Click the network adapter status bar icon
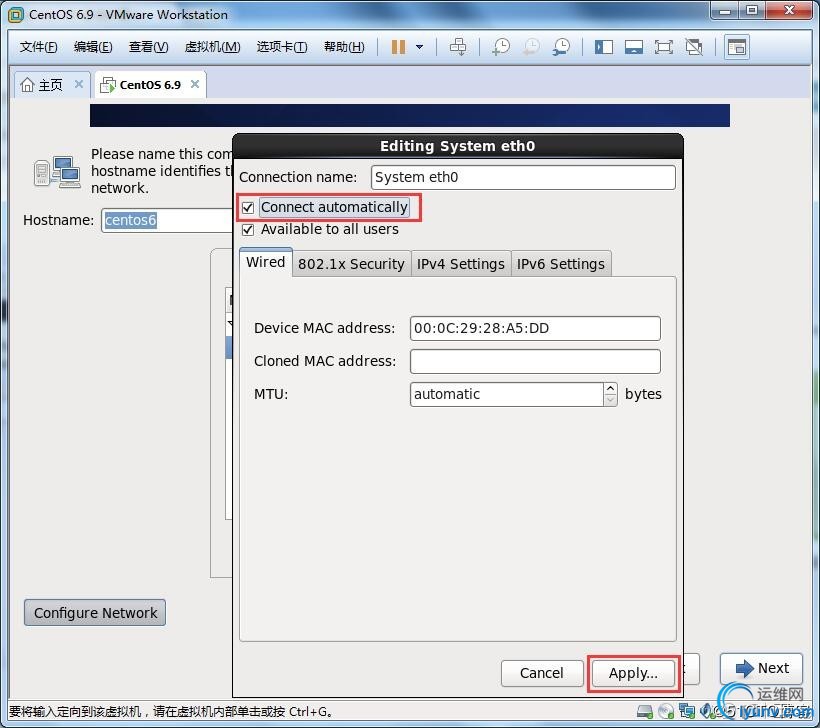Image resolution: width=820 pixels, height=728 pixels. coord(687,711)
